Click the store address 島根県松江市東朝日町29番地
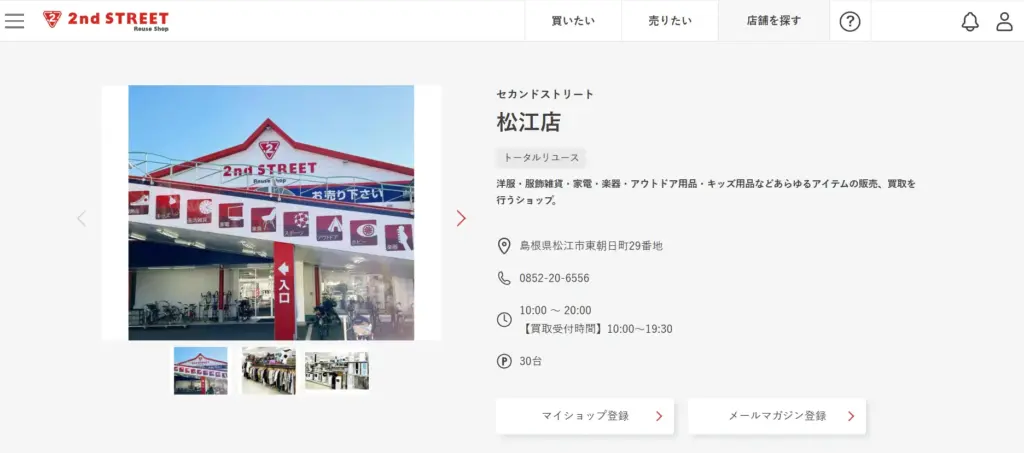 [591, 246]
